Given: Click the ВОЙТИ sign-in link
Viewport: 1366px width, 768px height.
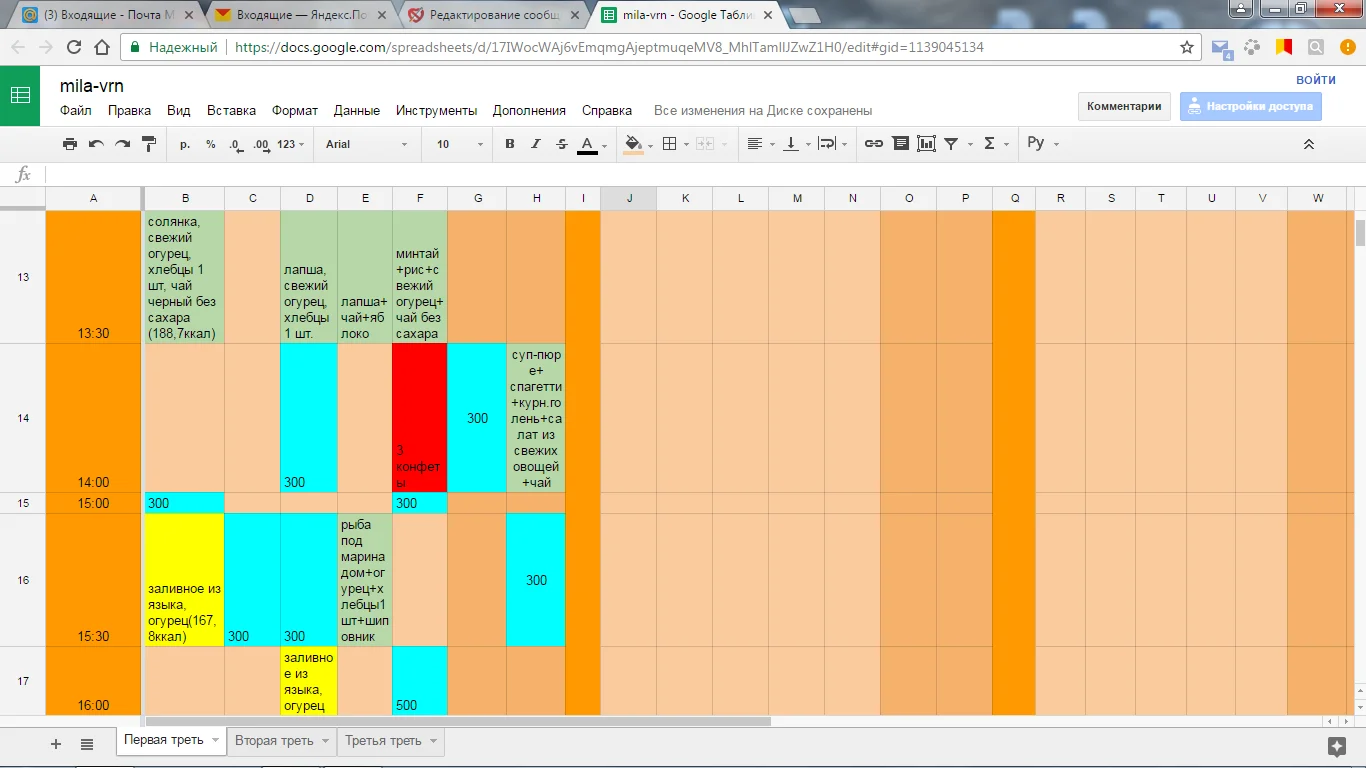Looking at the screenshot, I should point(1315,80).
